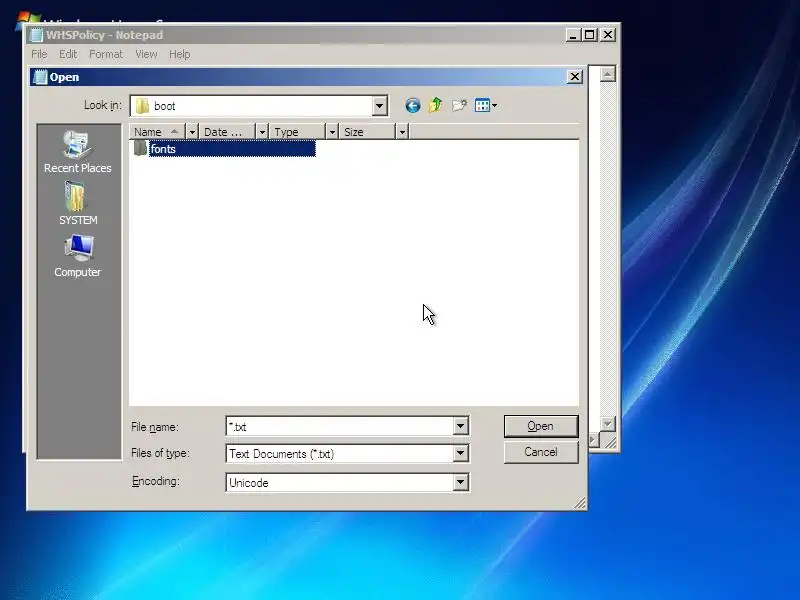Expand the Files of type dropdown
This screenshot has width=800, height=600.
point(460,453)
